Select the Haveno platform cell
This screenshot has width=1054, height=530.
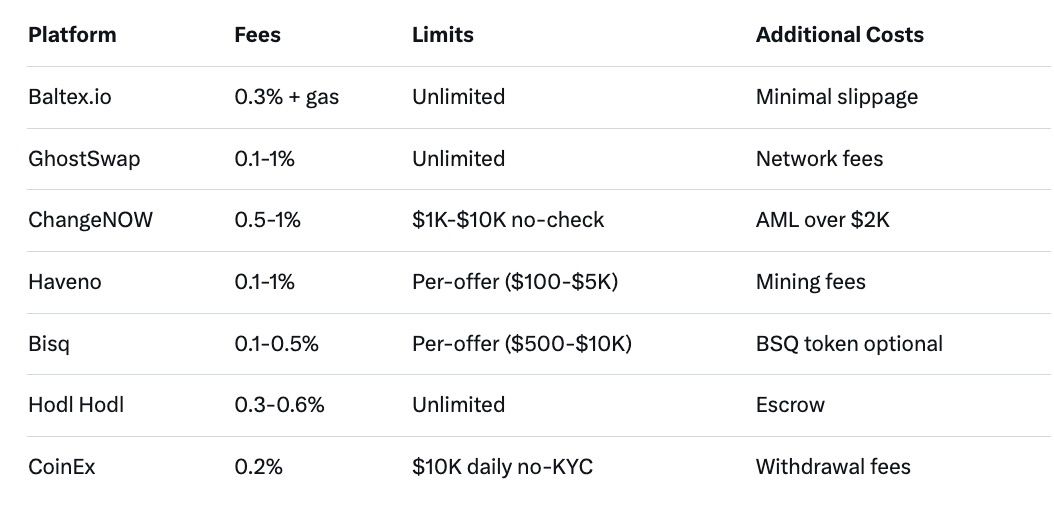pos(65,282)
